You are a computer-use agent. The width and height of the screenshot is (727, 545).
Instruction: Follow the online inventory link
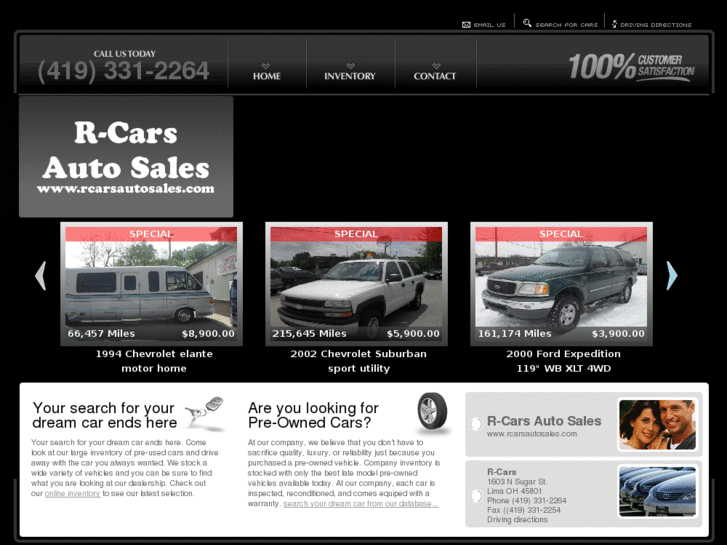tap(72, 494)
